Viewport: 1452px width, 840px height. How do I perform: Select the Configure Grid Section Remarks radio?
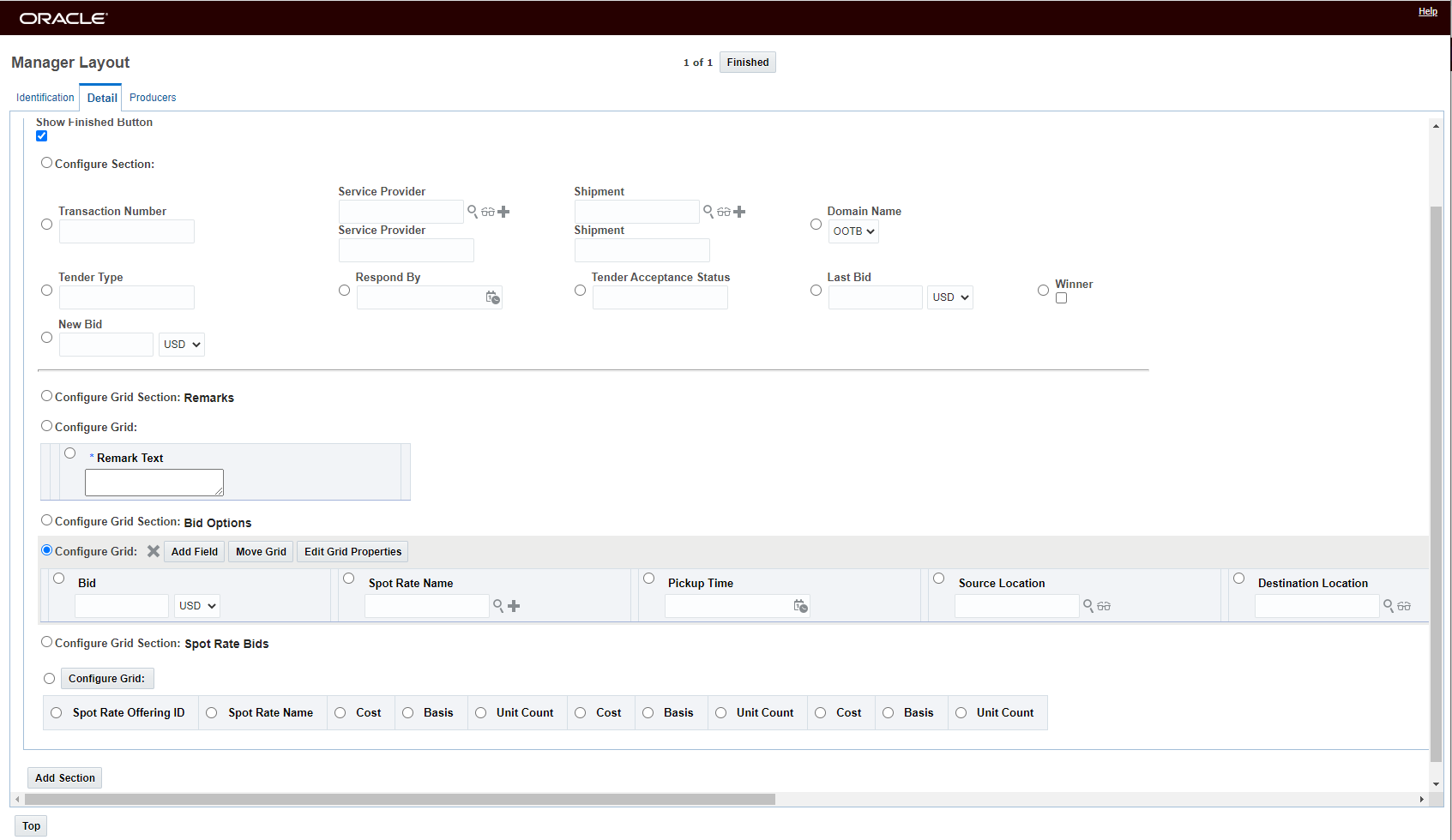(47, 396)
